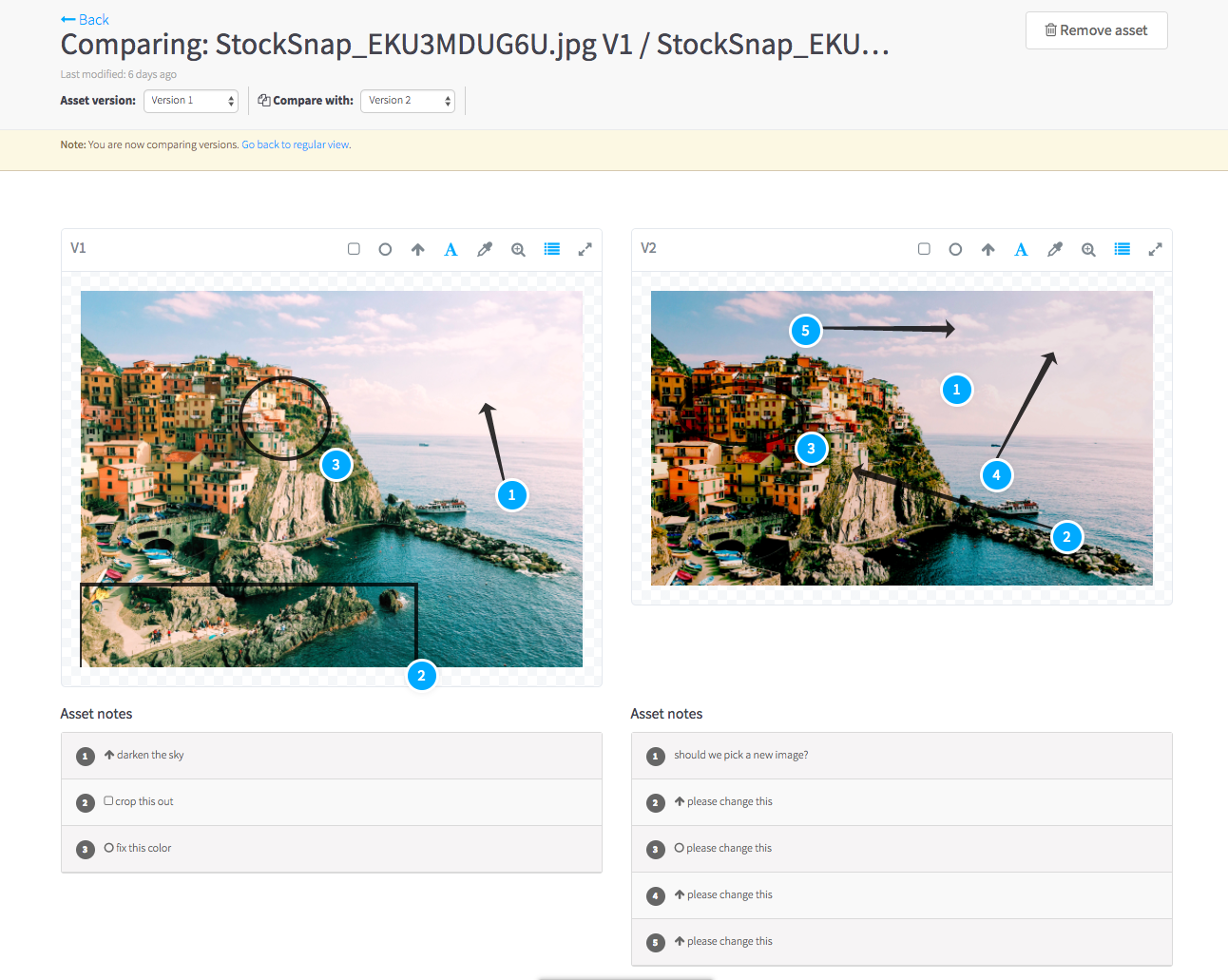Click annotation marker 2 on V1 image
Screen dimensions: 1228x980
click(x=421, y=676)
